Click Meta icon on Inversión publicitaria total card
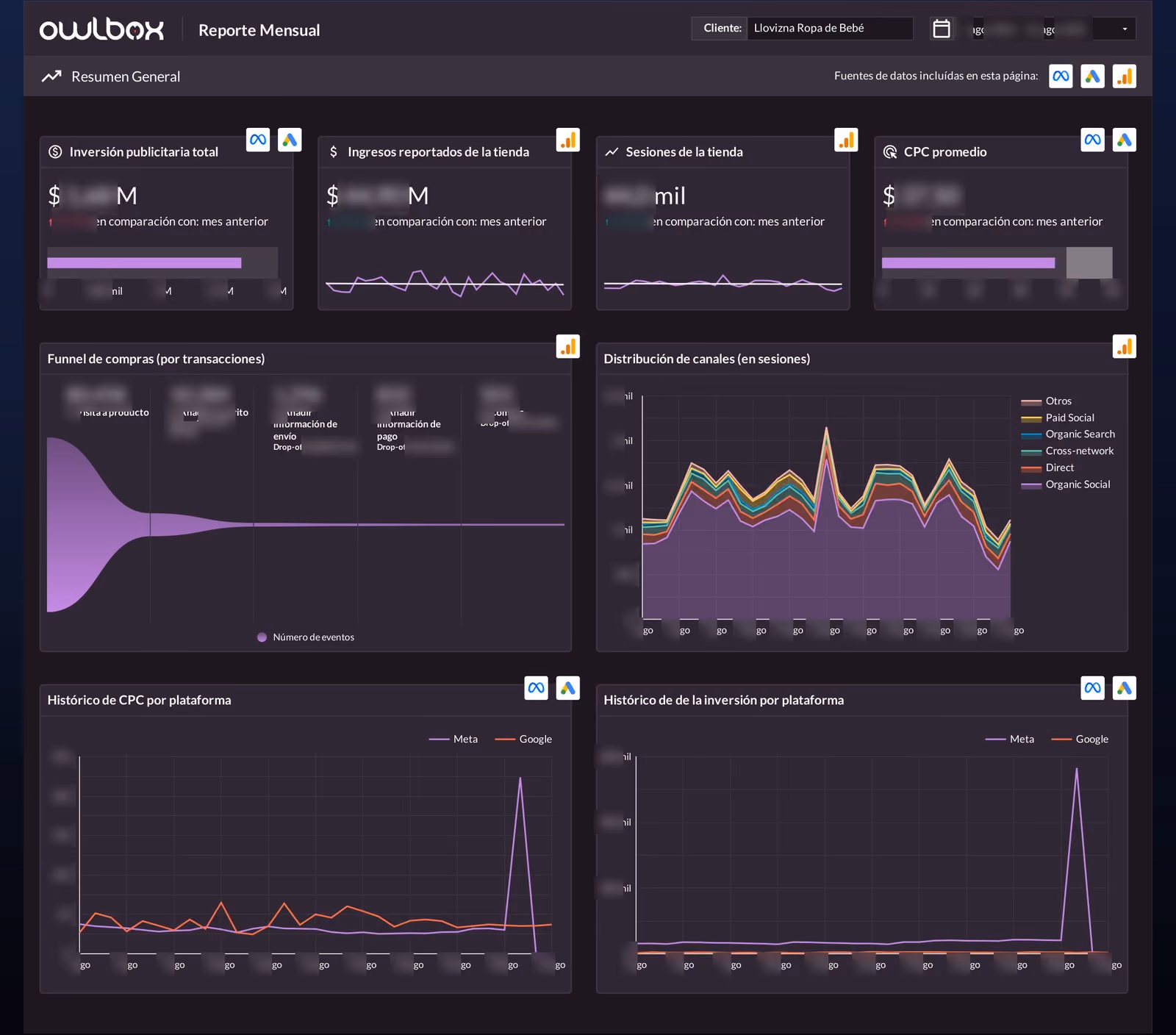Image resolution: width=1176 pixels, height=1035 pixels. tap(258, 140)
